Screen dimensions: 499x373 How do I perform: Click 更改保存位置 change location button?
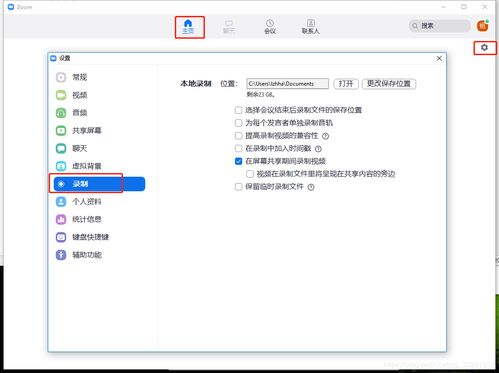coord(389,84)
